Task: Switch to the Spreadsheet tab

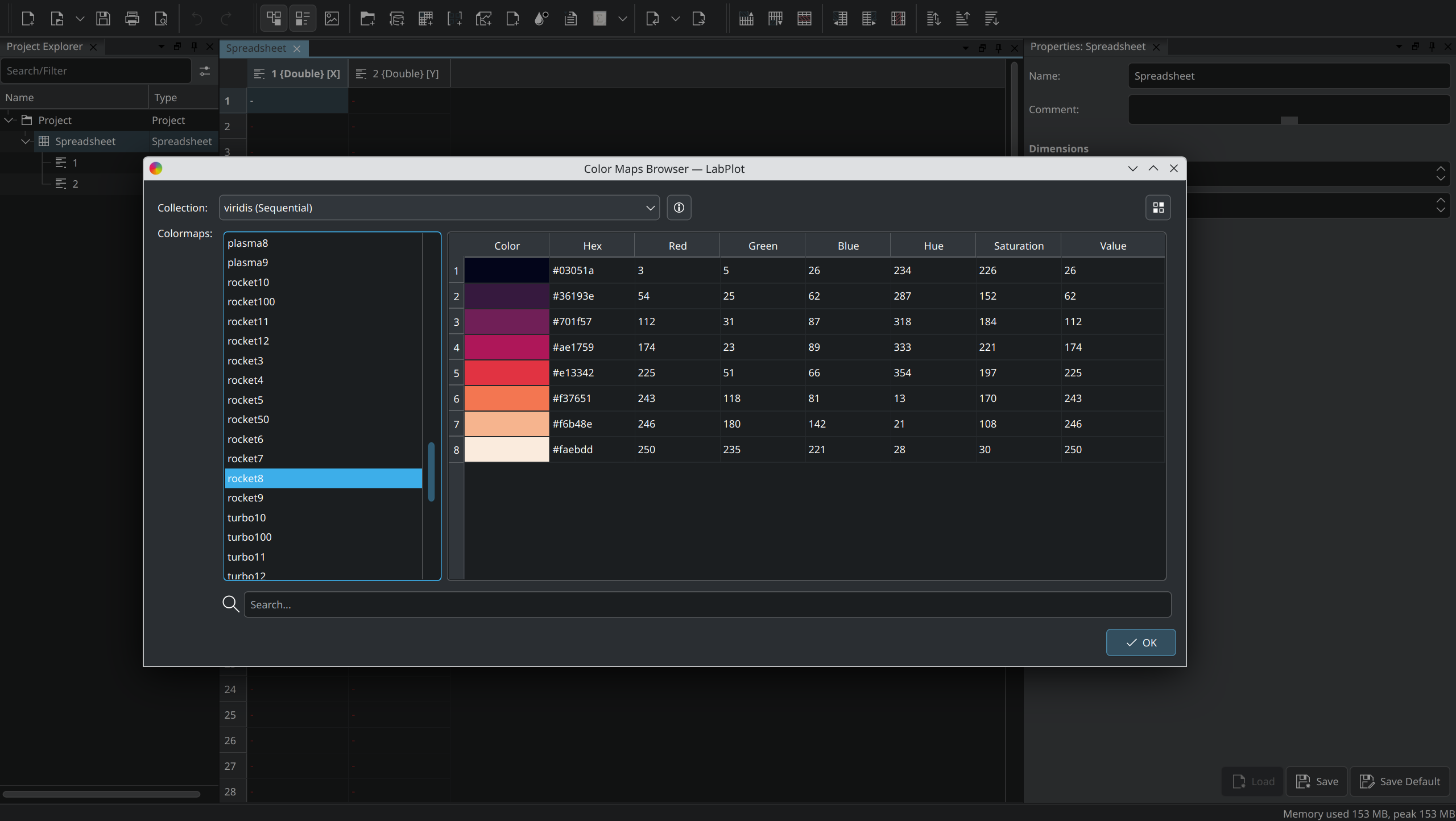Action: coord(255,48)
